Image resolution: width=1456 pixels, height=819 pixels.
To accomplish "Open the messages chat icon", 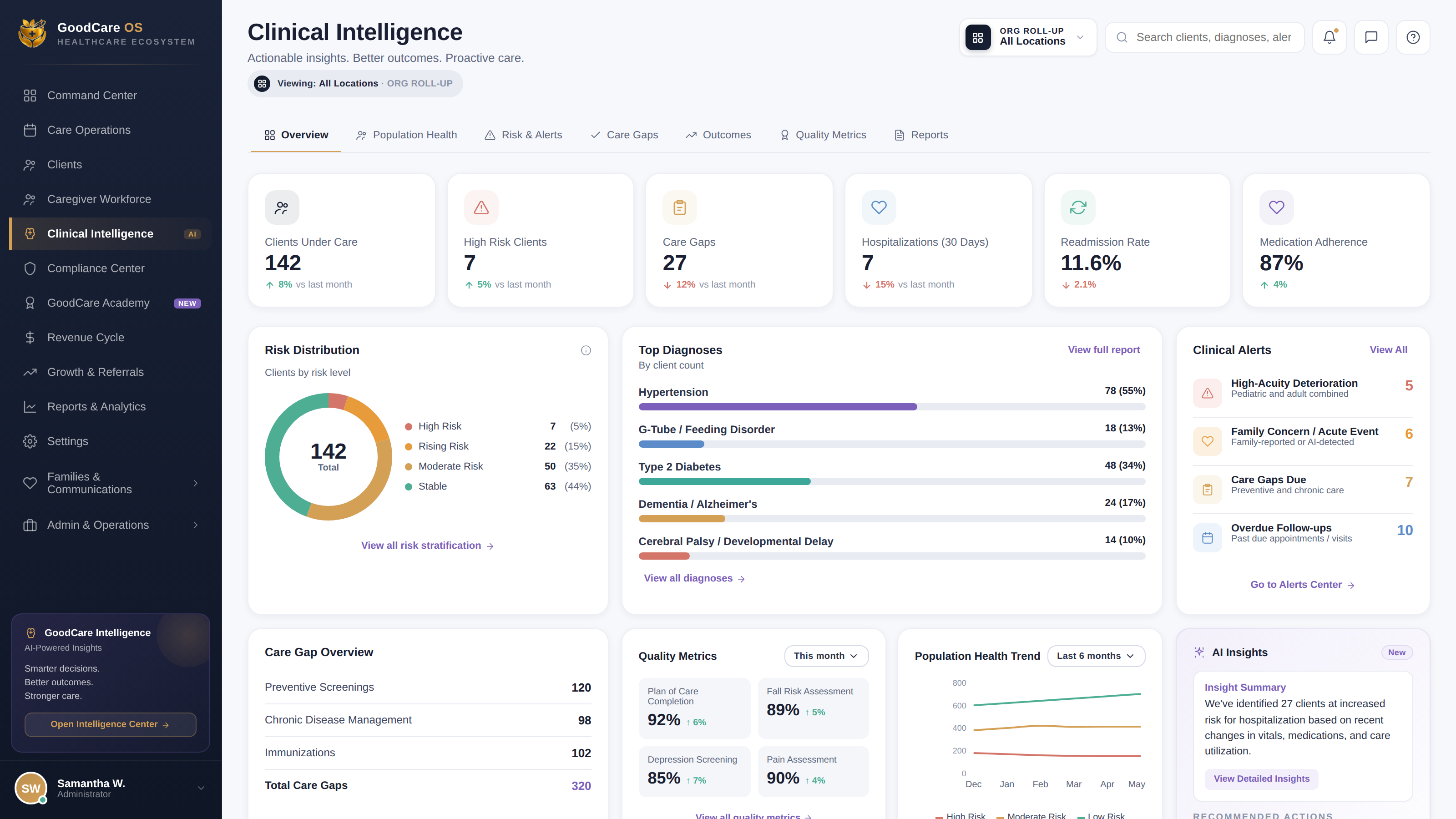I will (x=1370, y=37).
